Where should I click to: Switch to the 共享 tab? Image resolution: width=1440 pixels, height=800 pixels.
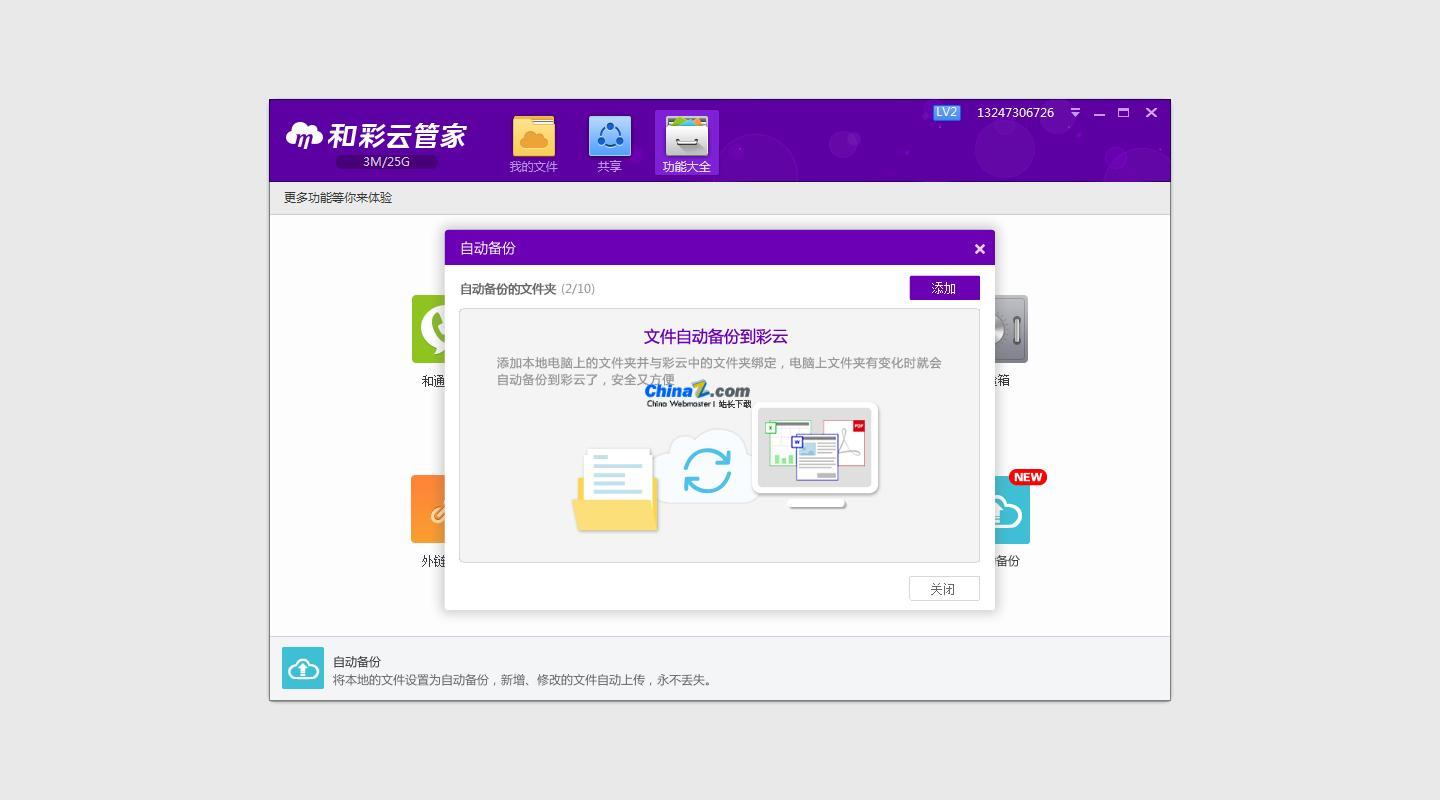[610, 144]
